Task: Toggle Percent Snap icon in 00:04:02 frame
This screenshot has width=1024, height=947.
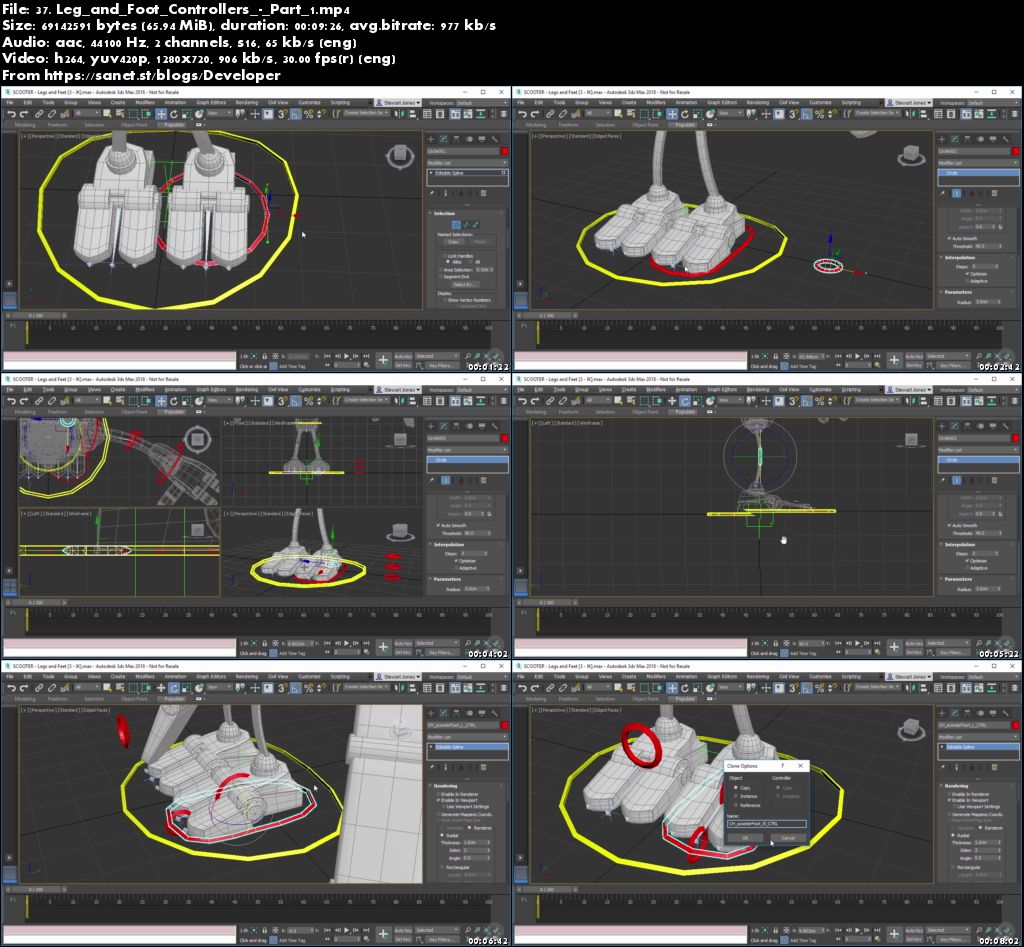Action: click(x=308, y=401)
